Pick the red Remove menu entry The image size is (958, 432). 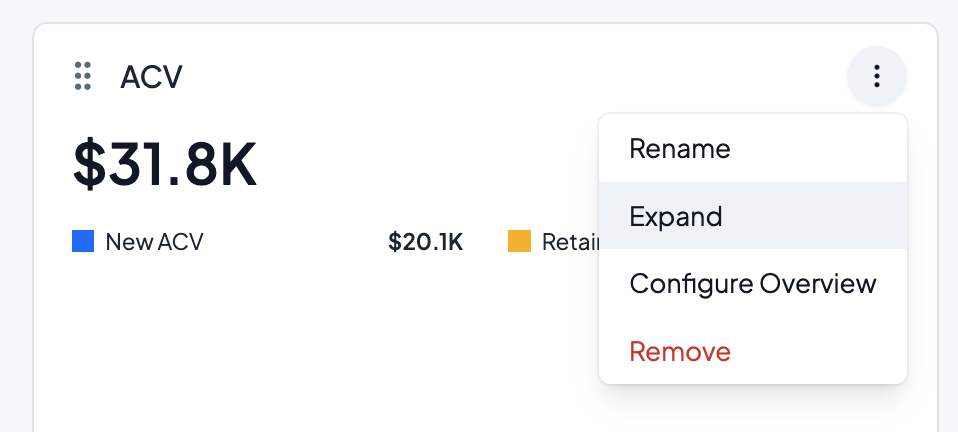pyautogui.click(x=680, y=352)
